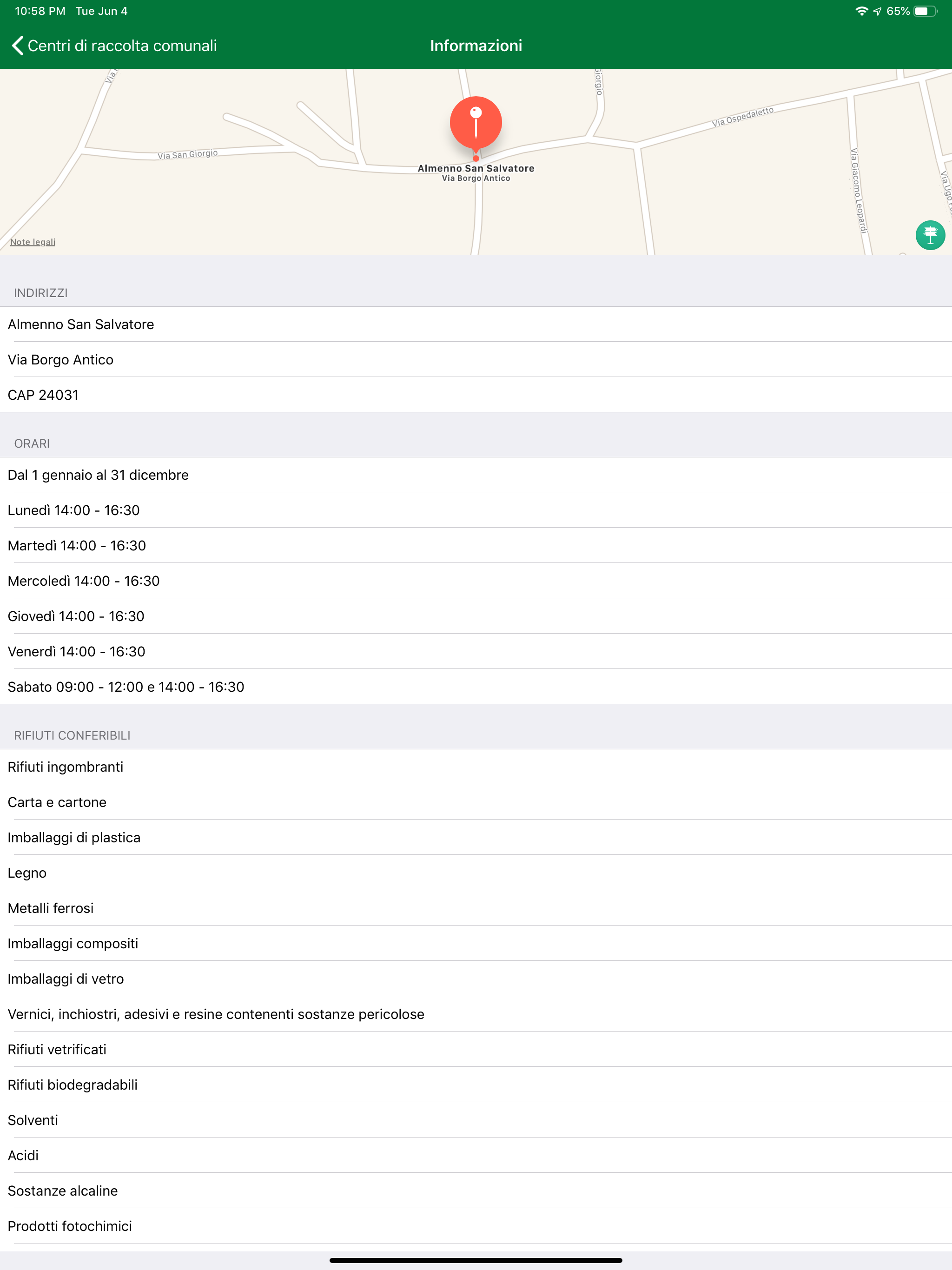Select Rifiuti vetrificati
This screenshot has width=952, height=1270.
pos(476,1050)
